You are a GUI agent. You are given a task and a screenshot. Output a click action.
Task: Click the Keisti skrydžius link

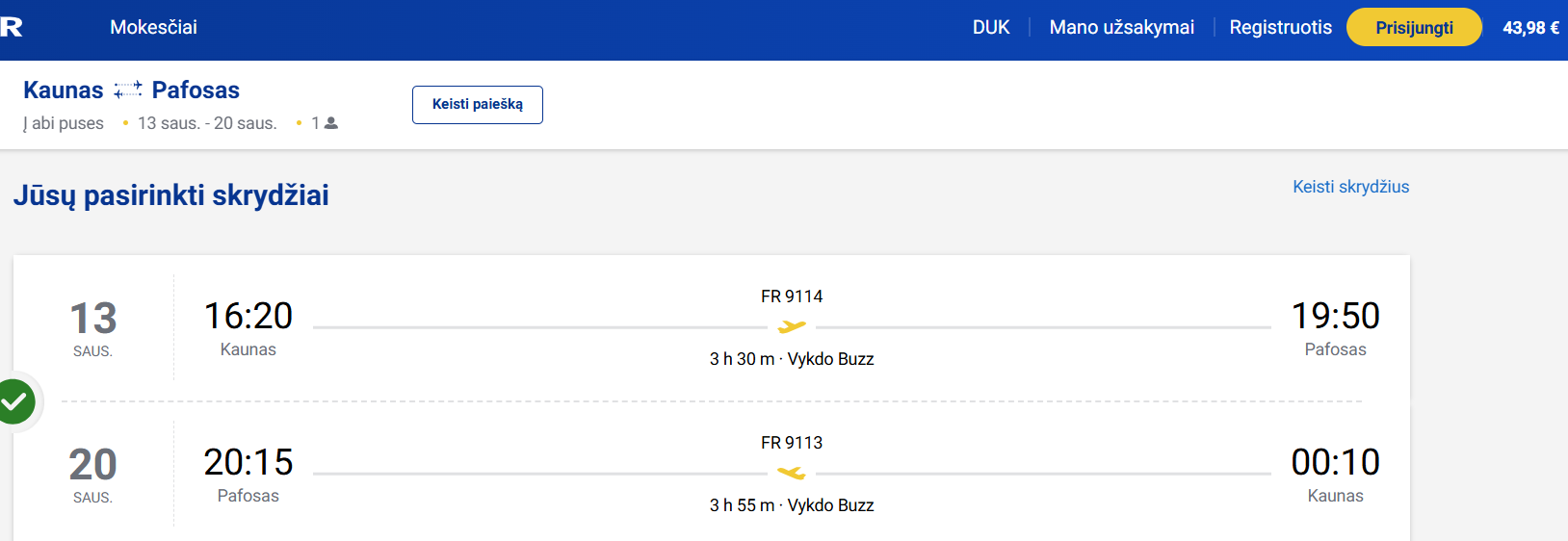tap(1350, 187)
